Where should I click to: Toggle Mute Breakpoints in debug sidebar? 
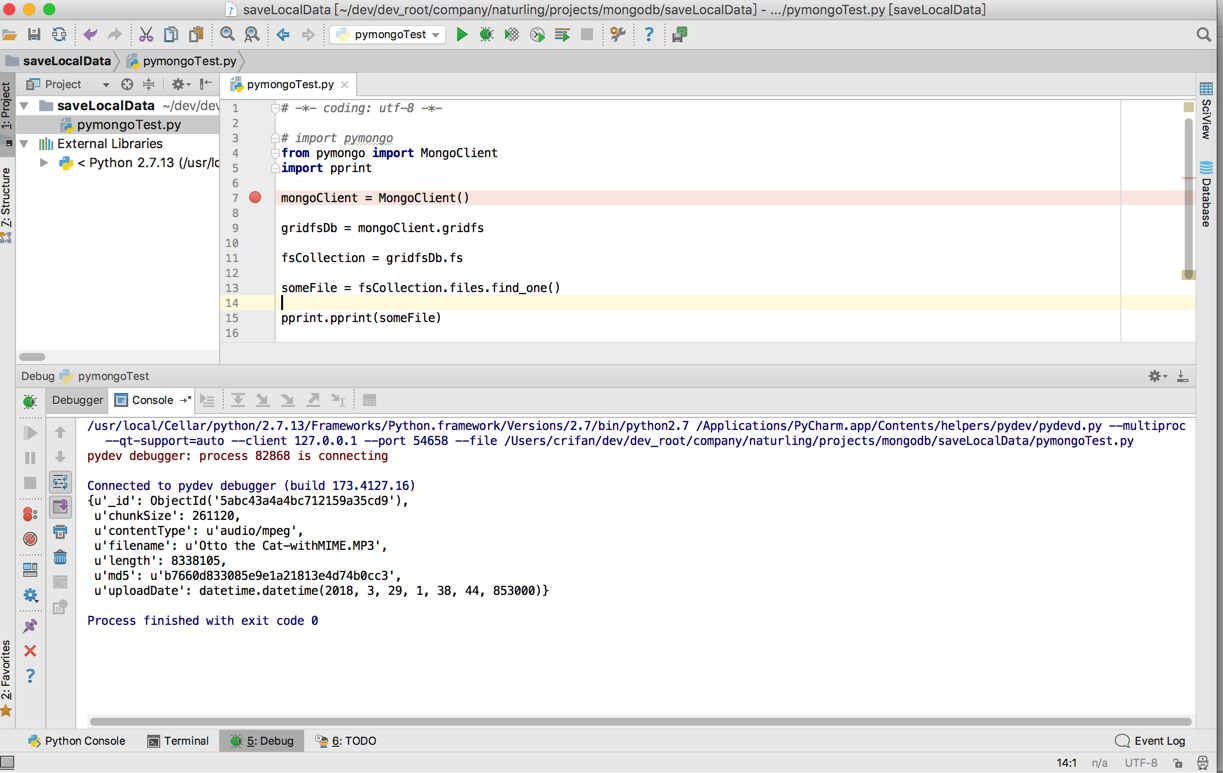point(30,539)
